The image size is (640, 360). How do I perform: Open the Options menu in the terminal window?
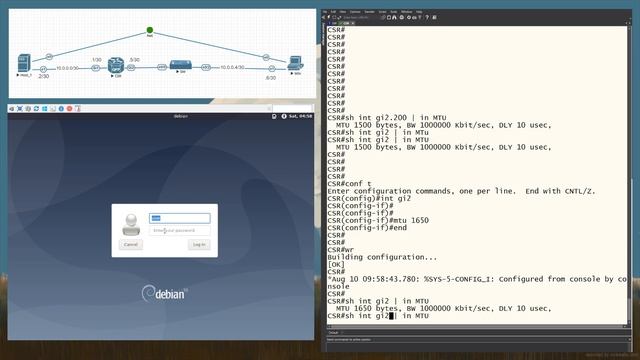[x=355, y=12]
